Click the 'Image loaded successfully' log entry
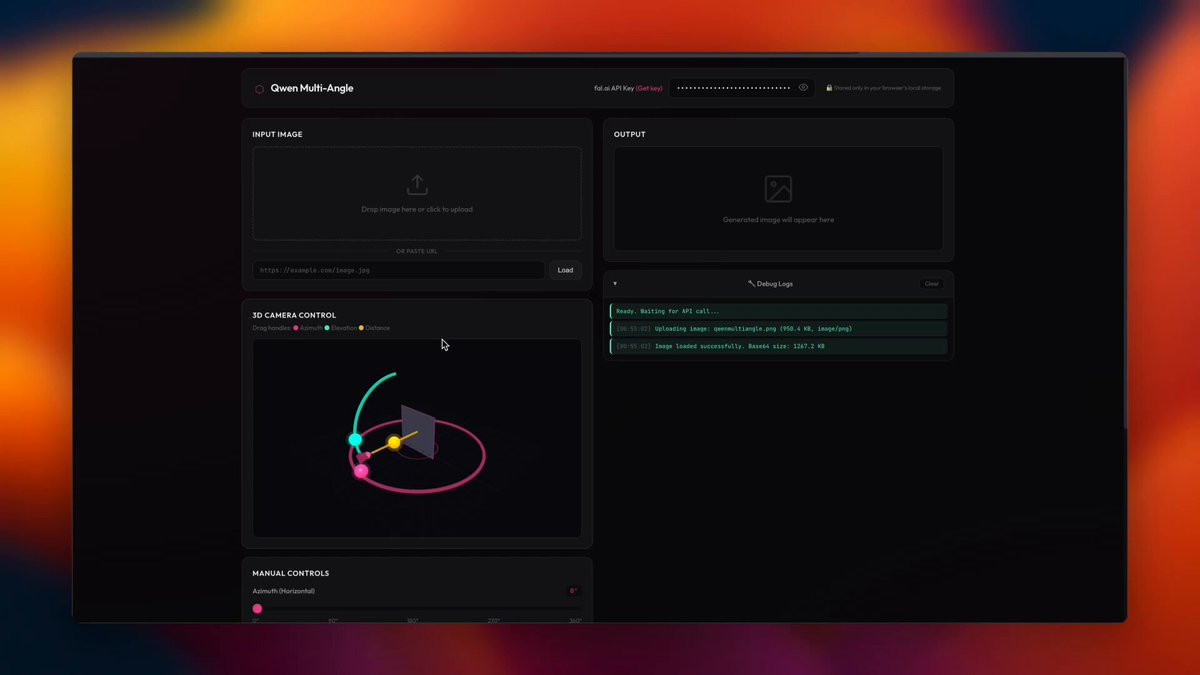The height and width of the screenshot is (675, 1200). pos(778,346)
